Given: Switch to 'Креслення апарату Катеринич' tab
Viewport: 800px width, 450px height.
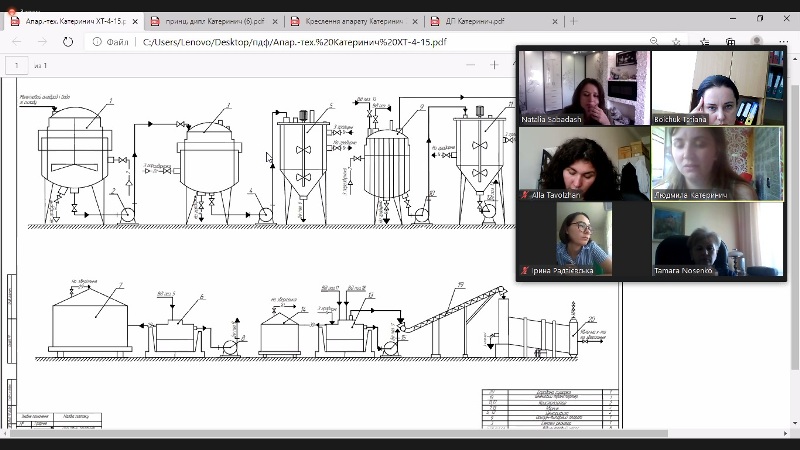Looking at the screenshot, I should point(350,20).
